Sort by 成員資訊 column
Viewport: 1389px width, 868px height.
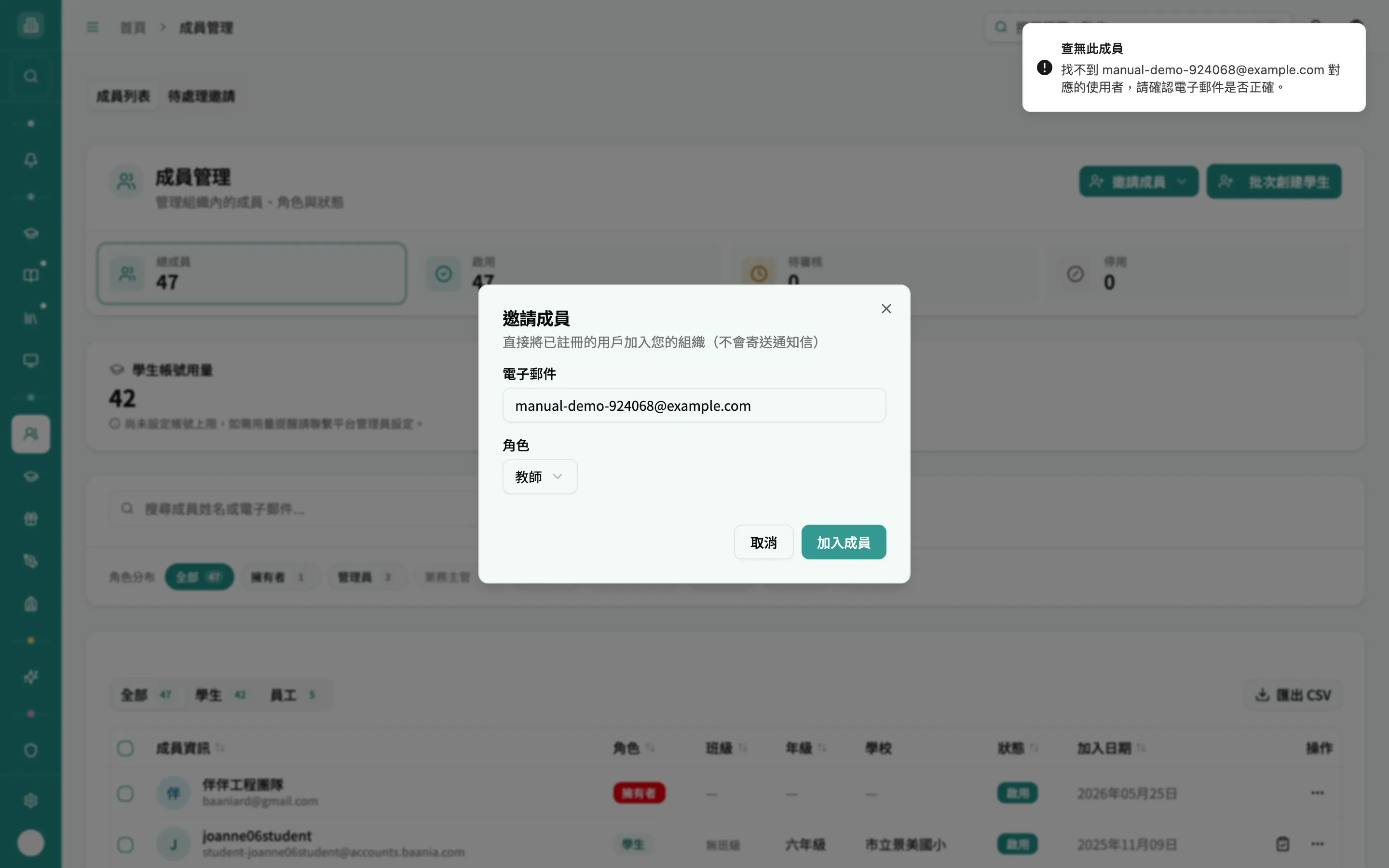tap(190, 748)
